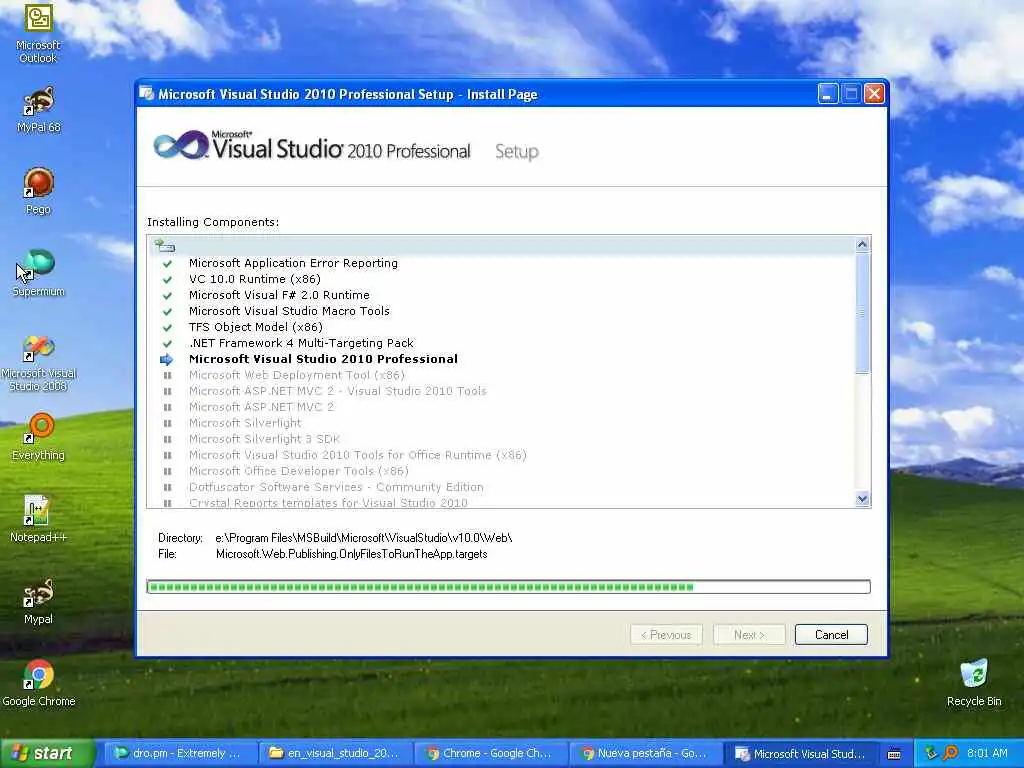Click .NET Framework 4 Multi-Targeting Pack entry

point(301,344)
